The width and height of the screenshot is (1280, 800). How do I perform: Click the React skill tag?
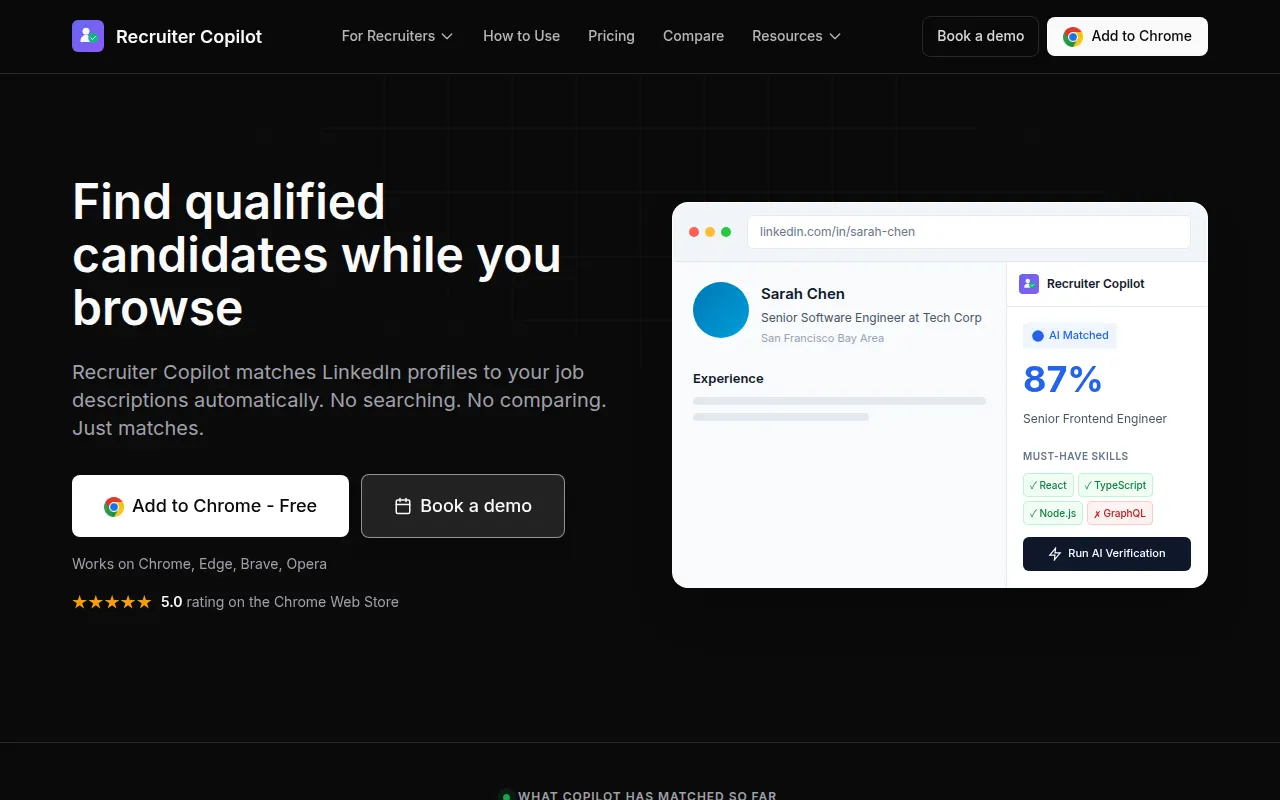tap(1048, 485)
